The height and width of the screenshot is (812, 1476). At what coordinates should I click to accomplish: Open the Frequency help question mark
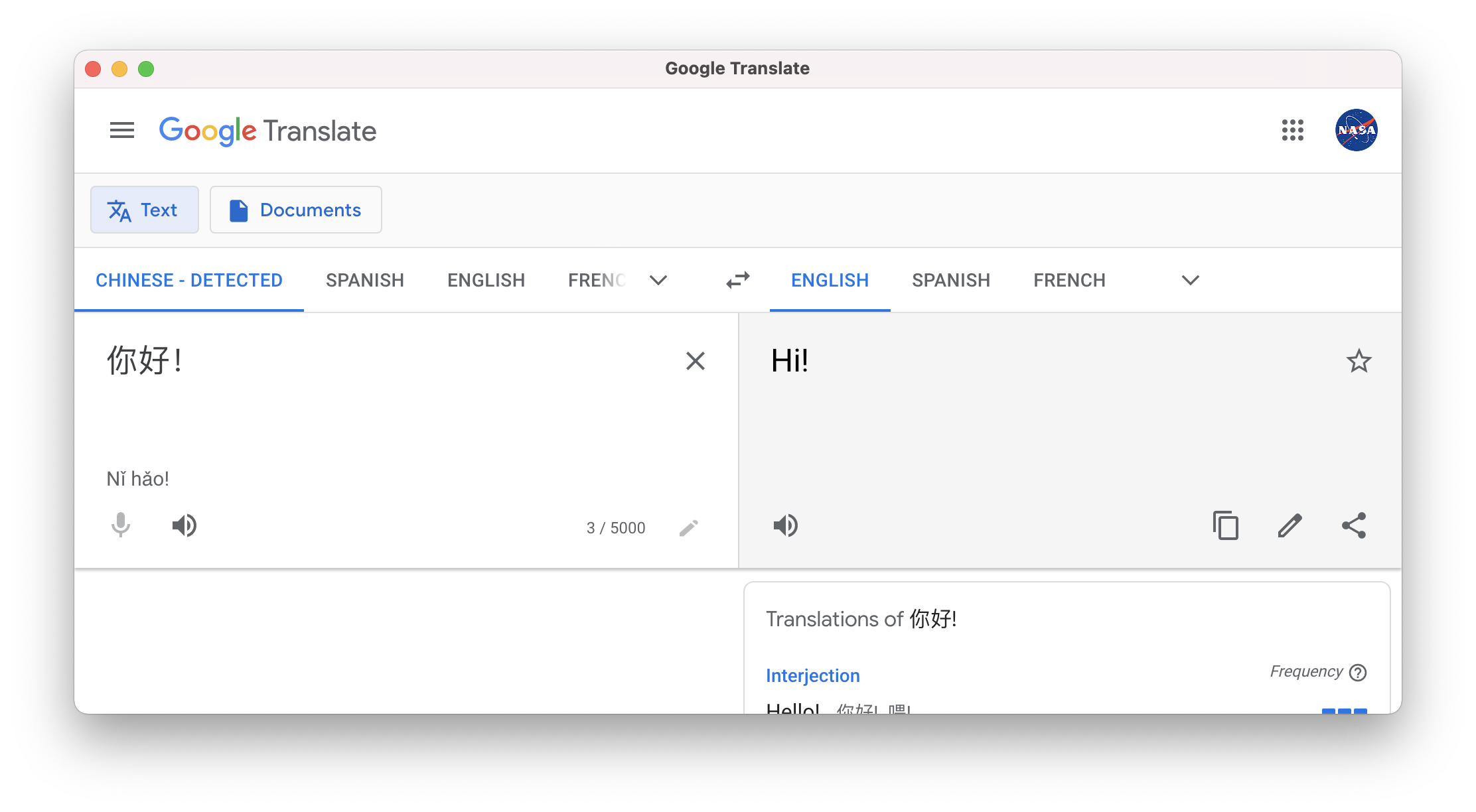[1358, 673]
